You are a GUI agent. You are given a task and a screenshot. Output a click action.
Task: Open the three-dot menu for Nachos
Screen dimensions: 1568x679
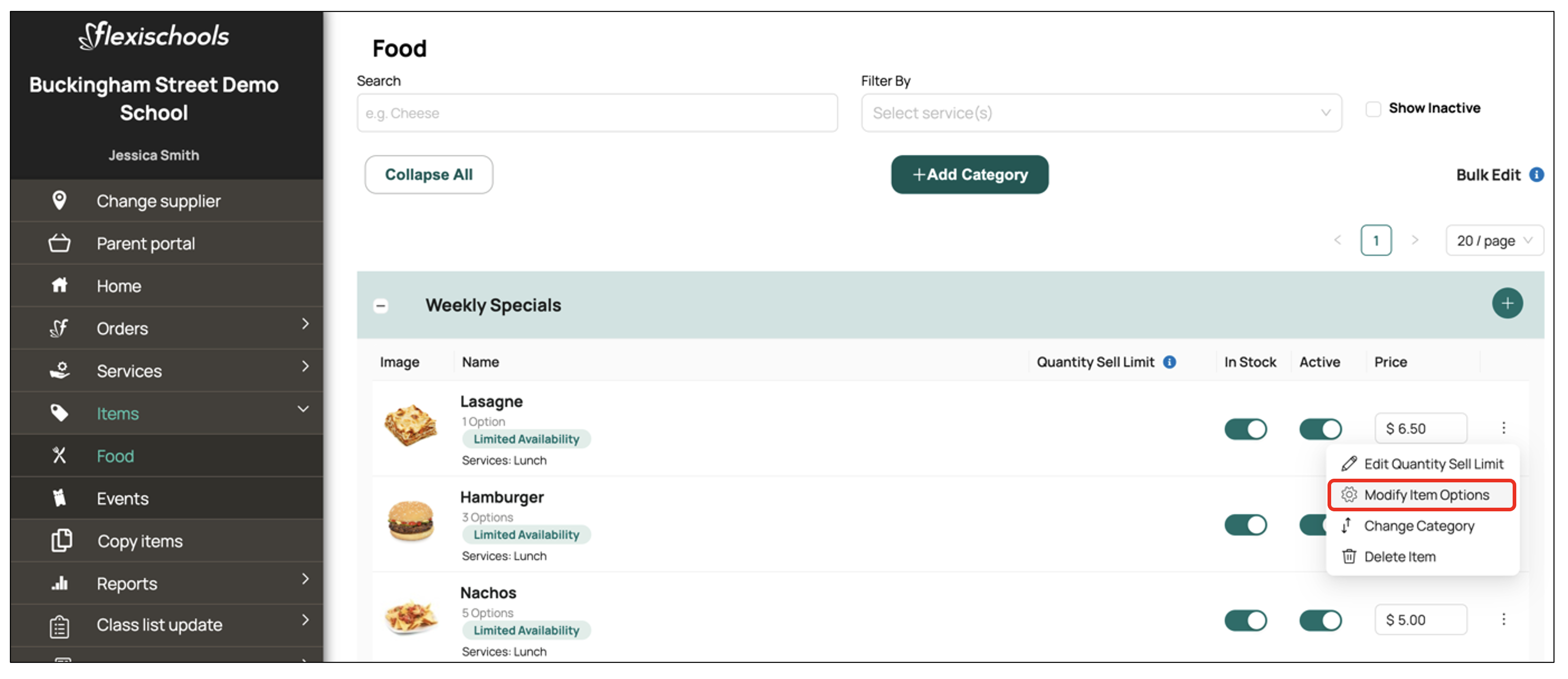point(1503,619)
